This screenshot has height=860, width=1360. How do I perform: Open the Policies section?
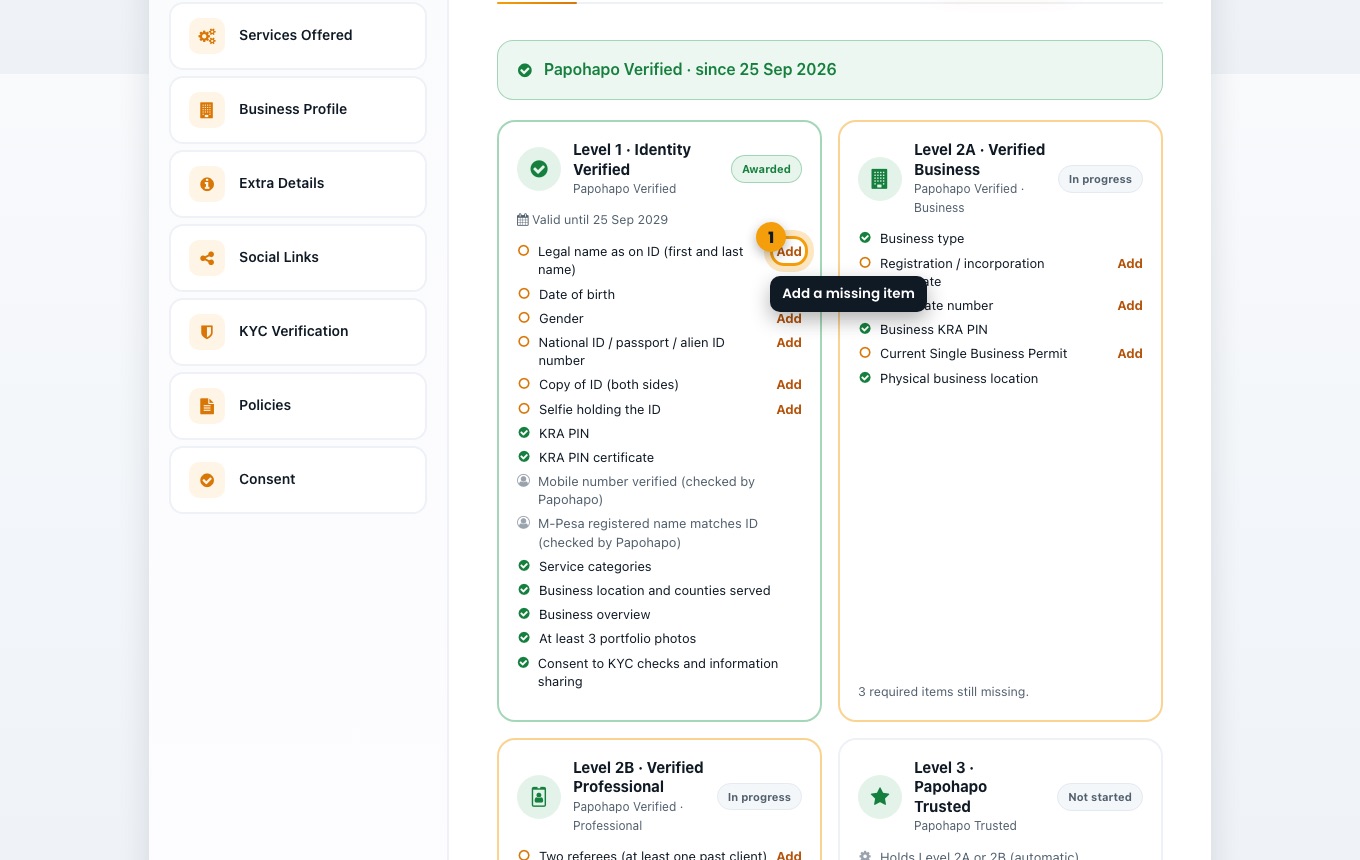click(298, 406)
